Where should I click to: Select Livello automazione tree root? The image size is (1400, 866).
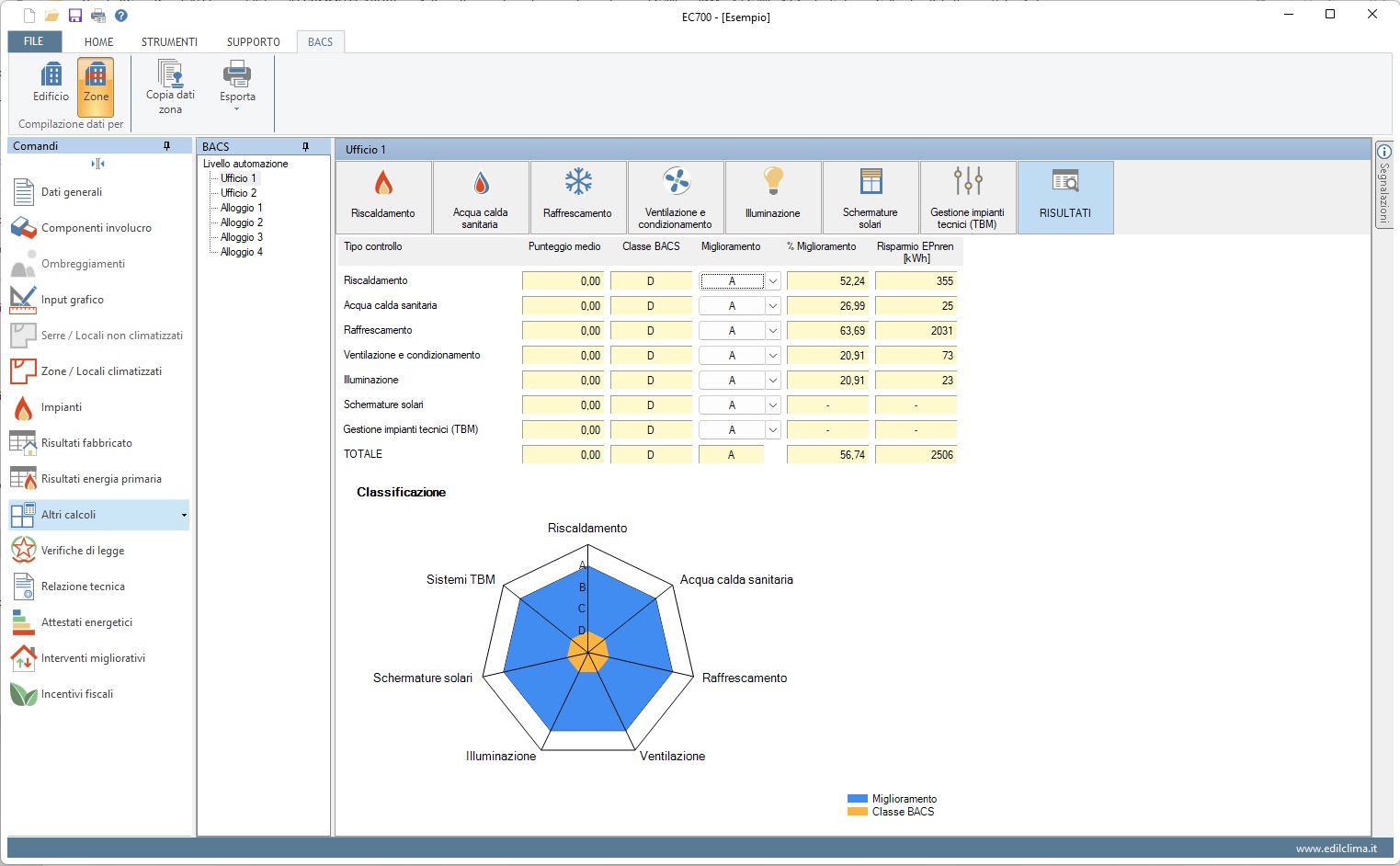coord(245,164)
